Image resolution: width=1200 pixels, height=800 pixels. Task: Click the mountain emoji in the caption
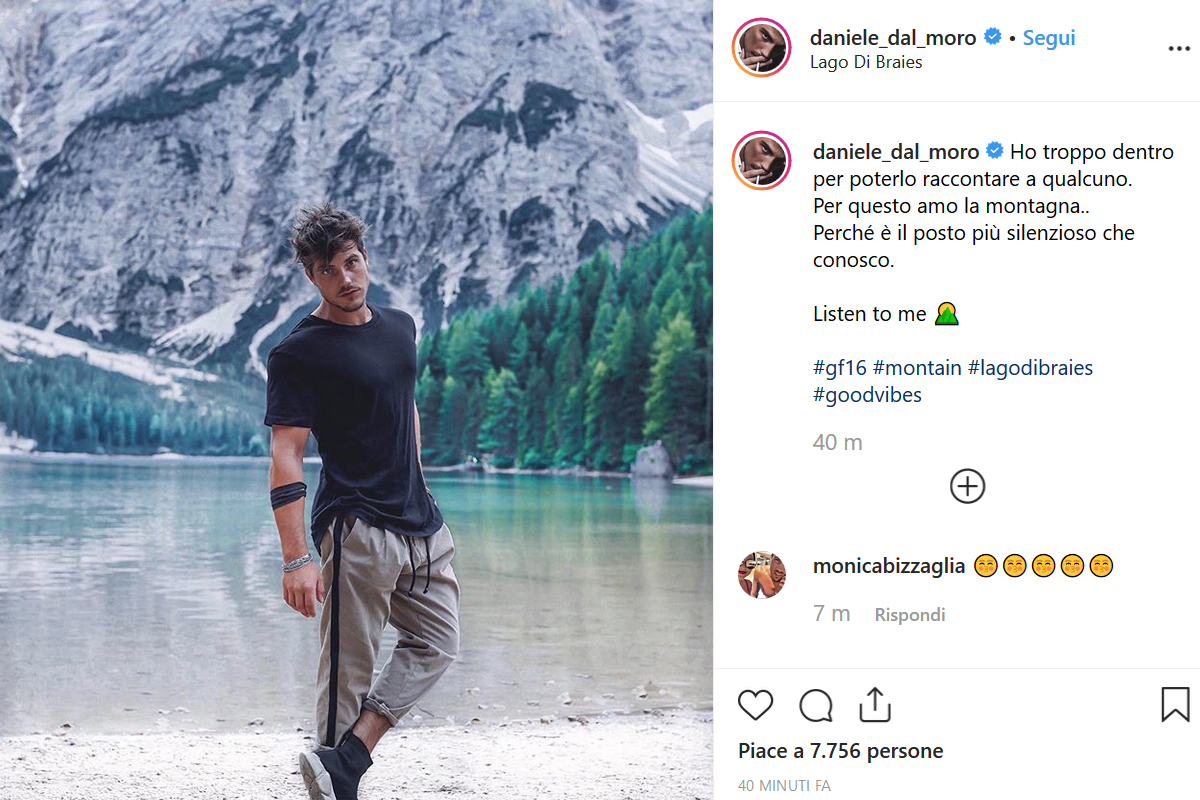click(947, 313)
